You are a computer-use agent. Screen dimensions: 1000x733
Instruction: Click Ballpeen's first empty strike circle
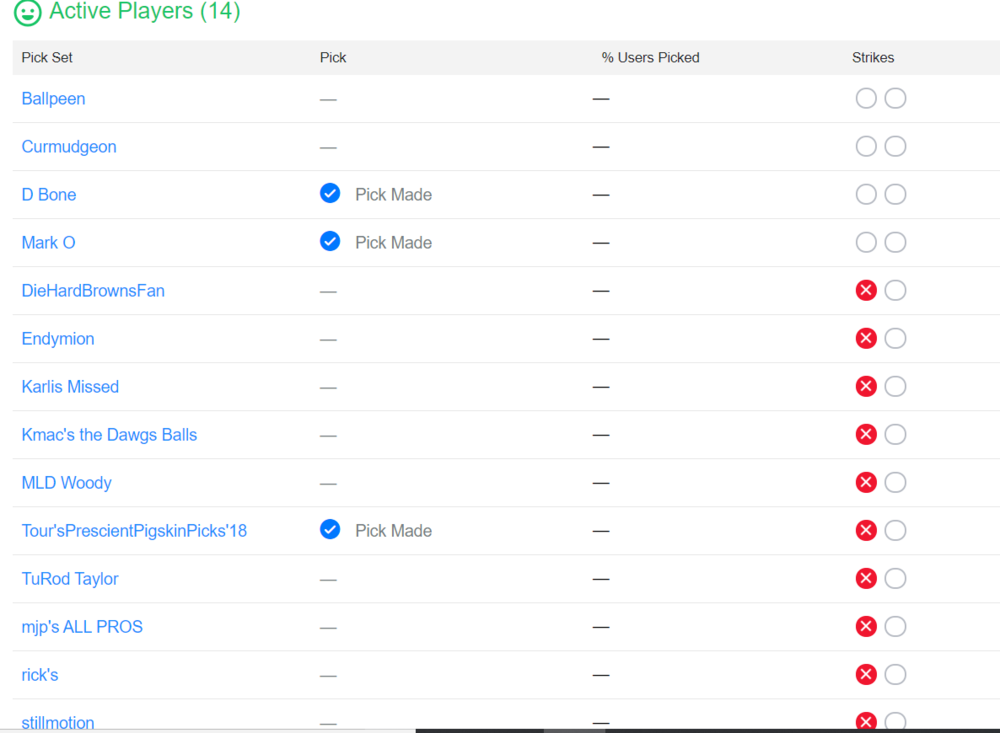865,98
